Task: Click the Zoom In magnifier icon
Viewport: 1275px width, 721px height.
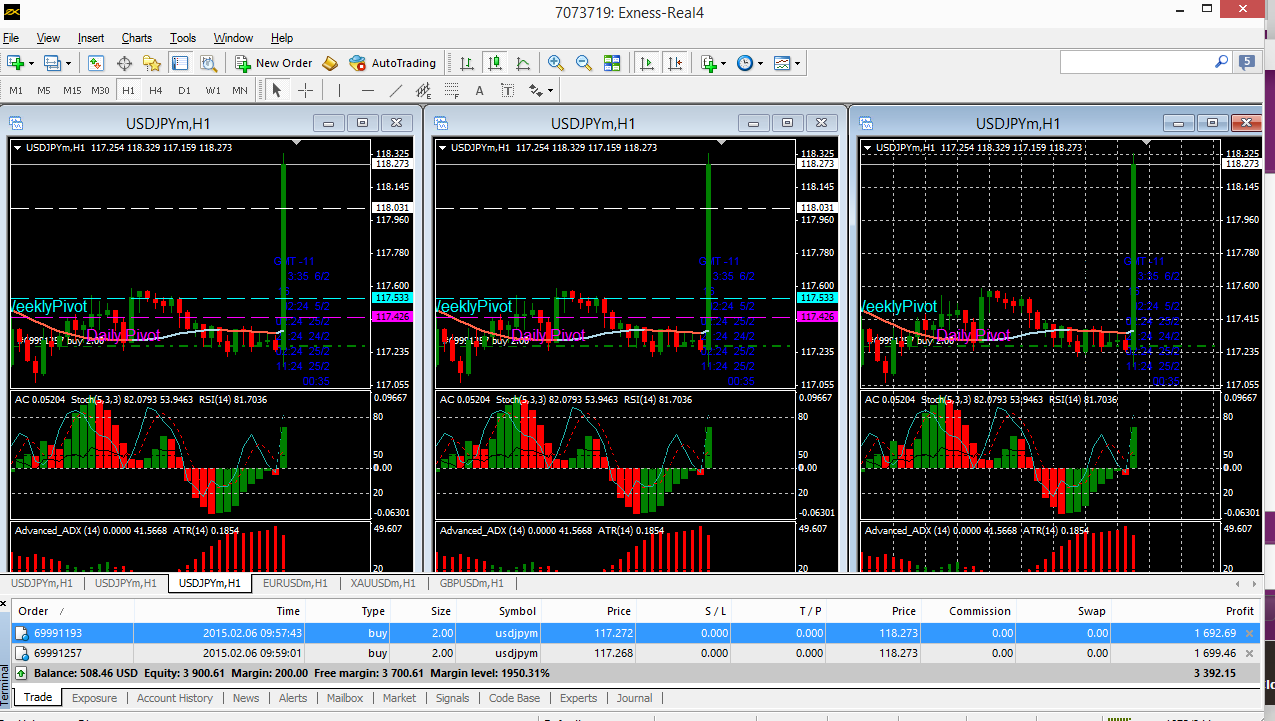Action: (556, 63)
